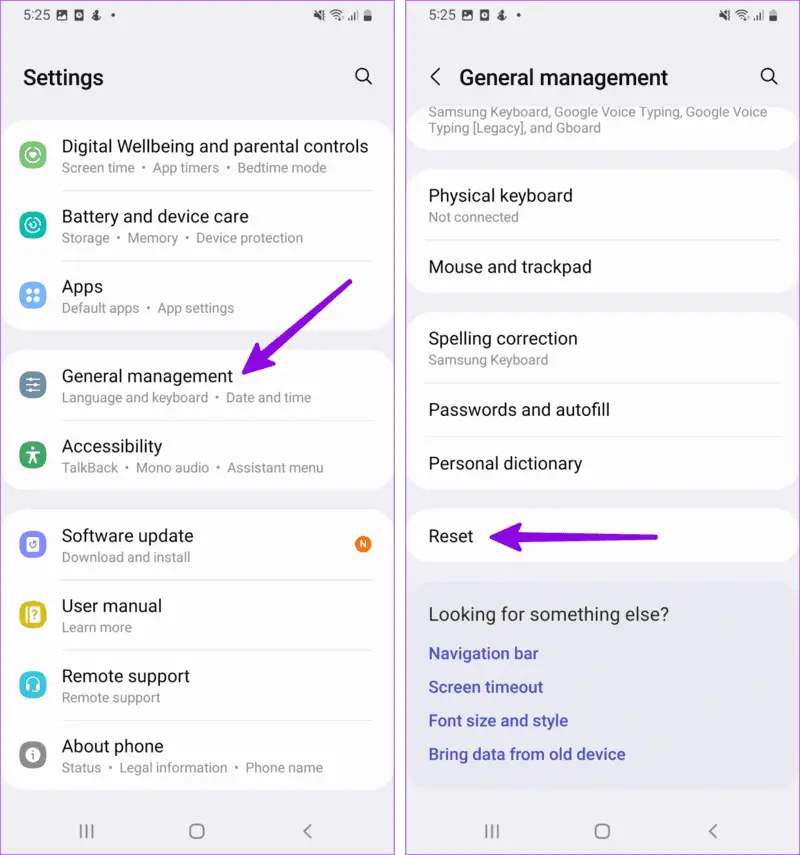Tap home button in left navigation bar
800x855 pixels.
197,831
